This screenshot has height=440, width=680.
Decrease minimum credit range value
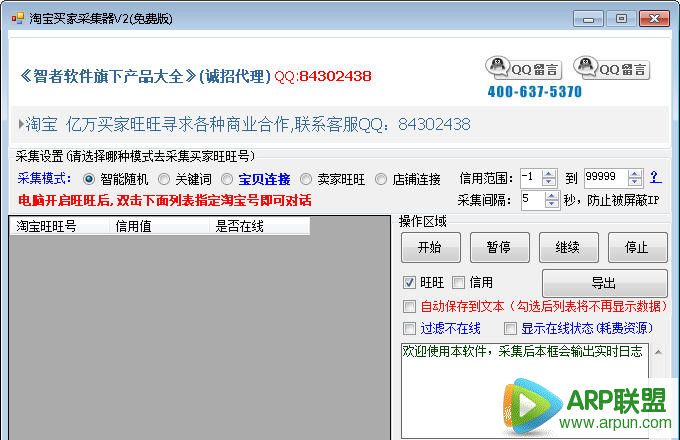pos(549,183)
